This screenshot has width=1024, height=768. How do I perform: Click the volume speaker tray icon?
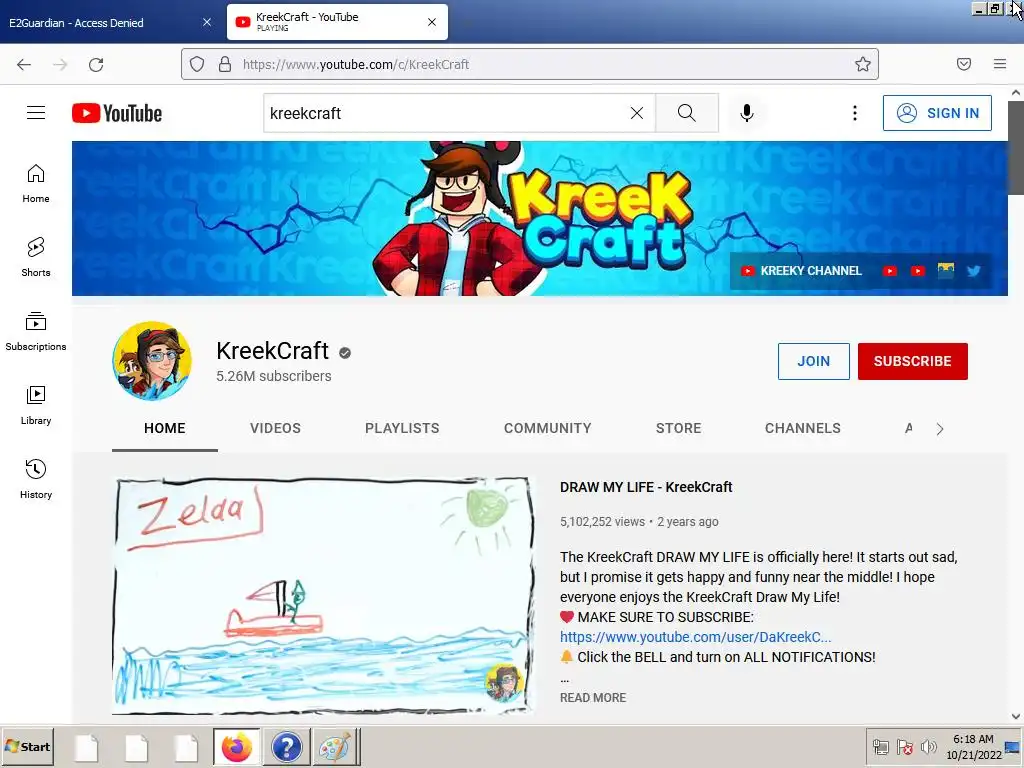[x=928, y=747]
